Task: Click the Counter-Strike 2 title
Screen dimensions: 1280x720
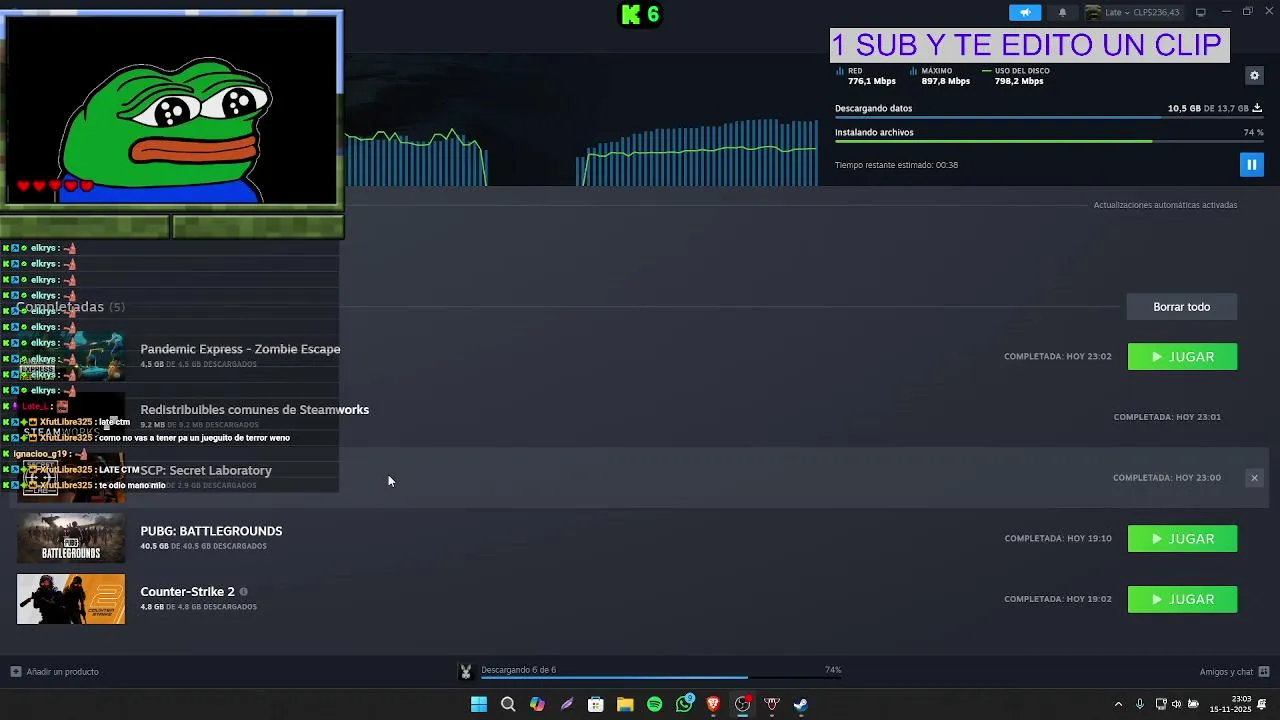Action: click(x=187, y=592)
